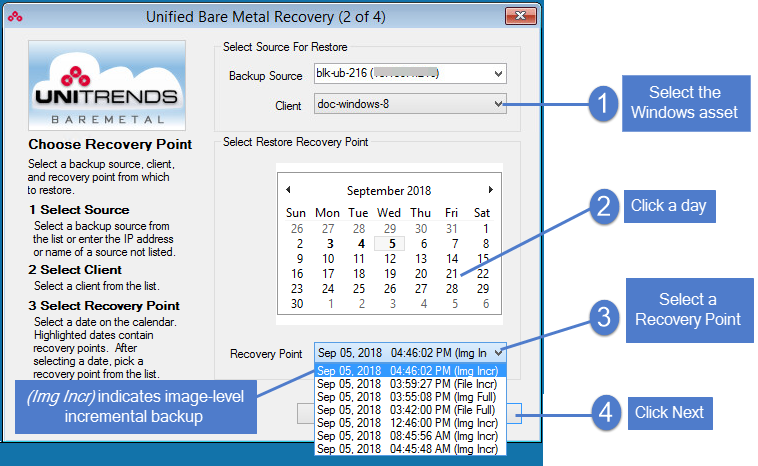Expand the Recovery Point combo box

point(409,353)
